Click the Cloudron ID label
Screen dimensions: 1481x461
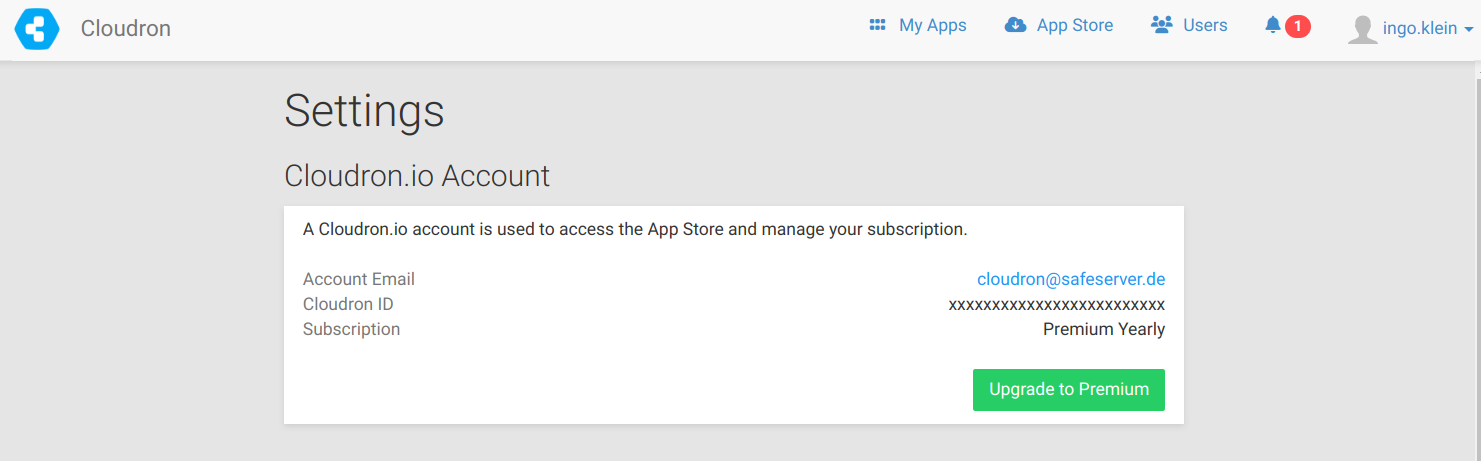tap(348, 304)
